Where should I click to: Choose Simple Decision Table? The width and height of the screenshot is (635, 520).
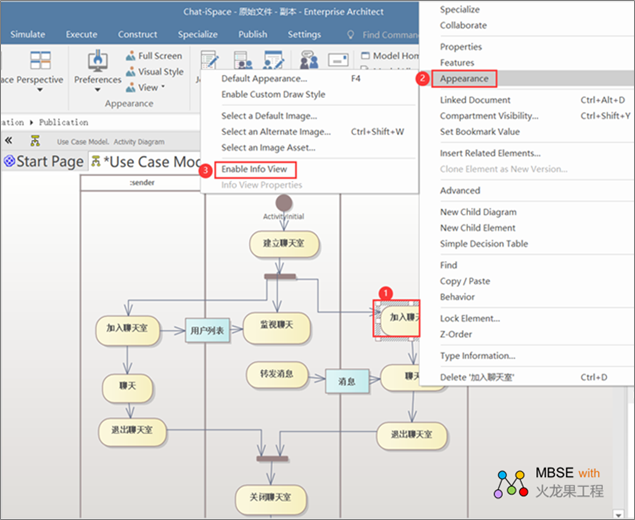[x=484, y=244]
